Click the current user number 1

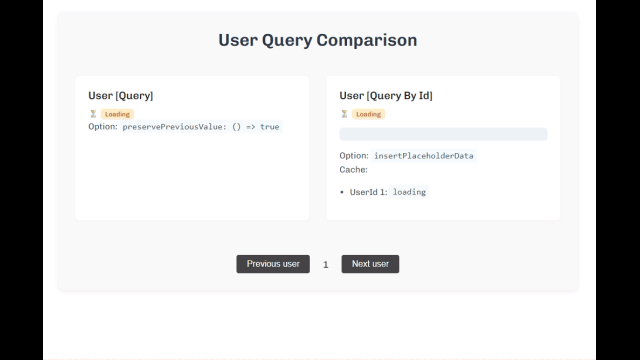(325, 265)
